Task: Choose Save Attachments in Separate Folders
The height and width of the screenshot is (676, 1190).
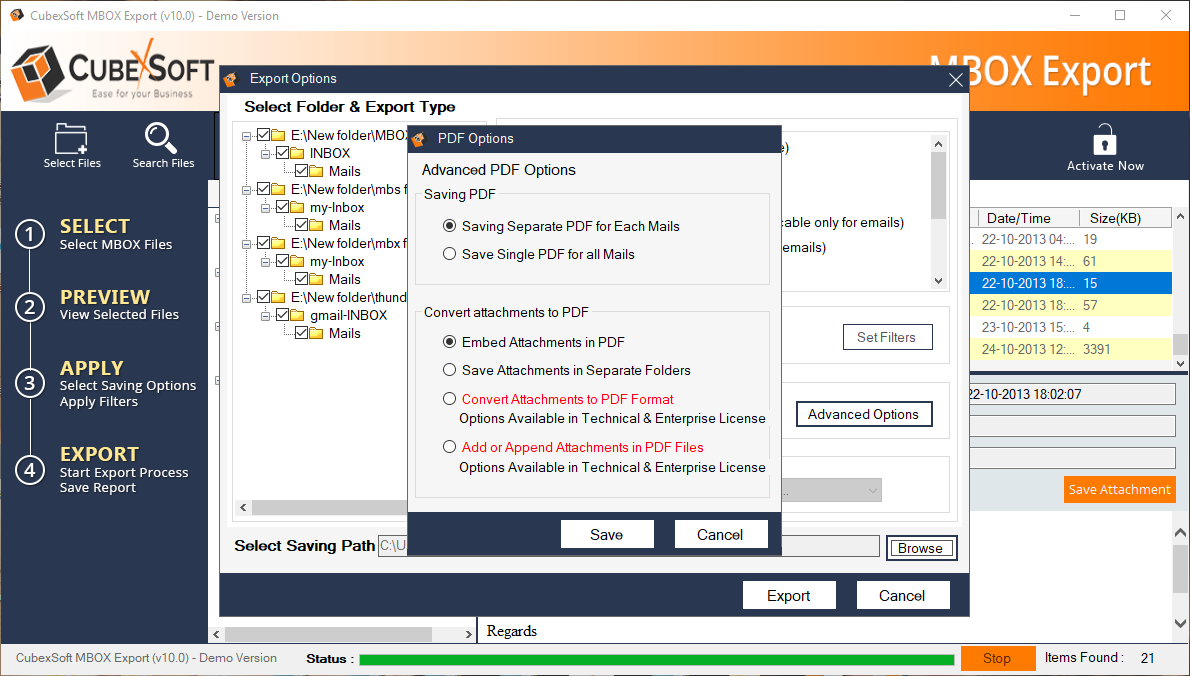Action: pos(450,370)
